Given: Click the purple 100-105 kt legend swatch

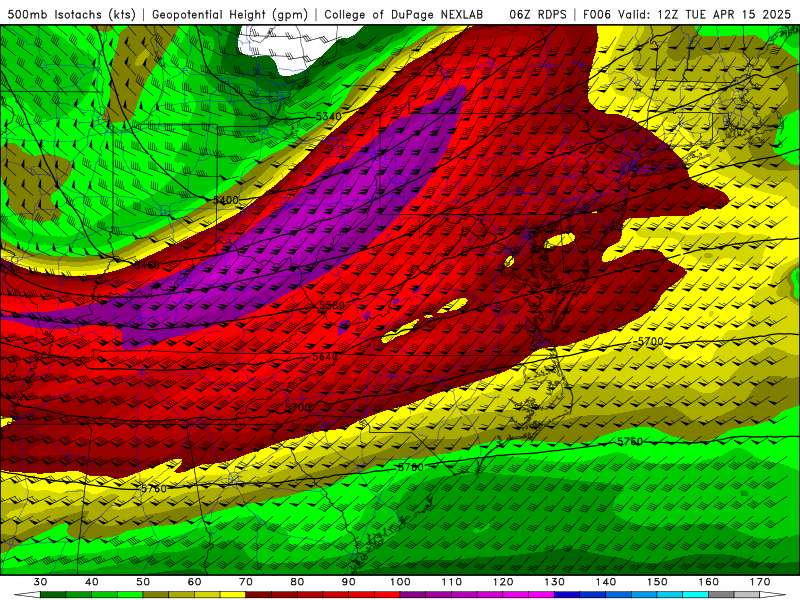Looking at the screenshot, I should [x=413, y=595].
